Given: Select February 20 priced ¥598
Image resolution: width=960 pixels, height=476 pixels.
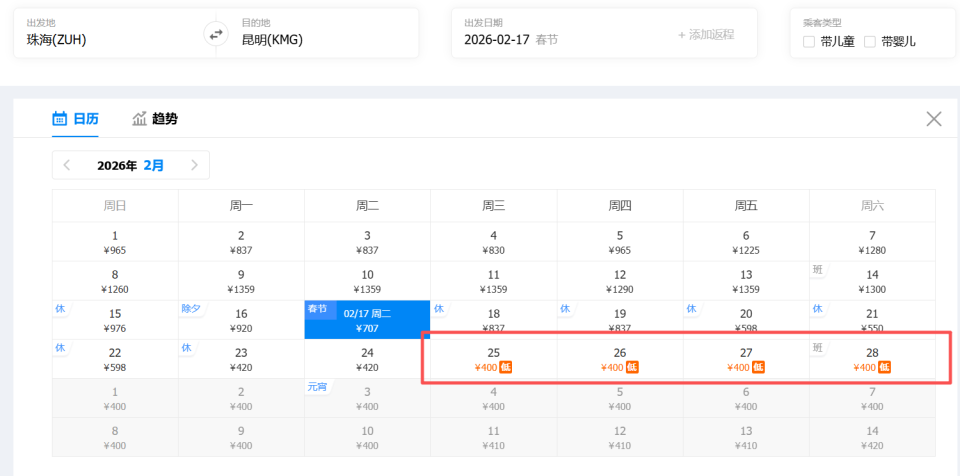Looking at the screenshot, I should pos(746,320).
